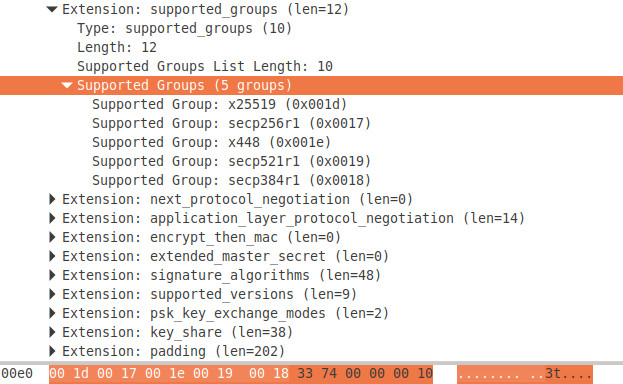The height and width of the screenshot is (384, 623).
Task: Expand the encrypt_then_mac extension arrow
Action: pos(52,237)
